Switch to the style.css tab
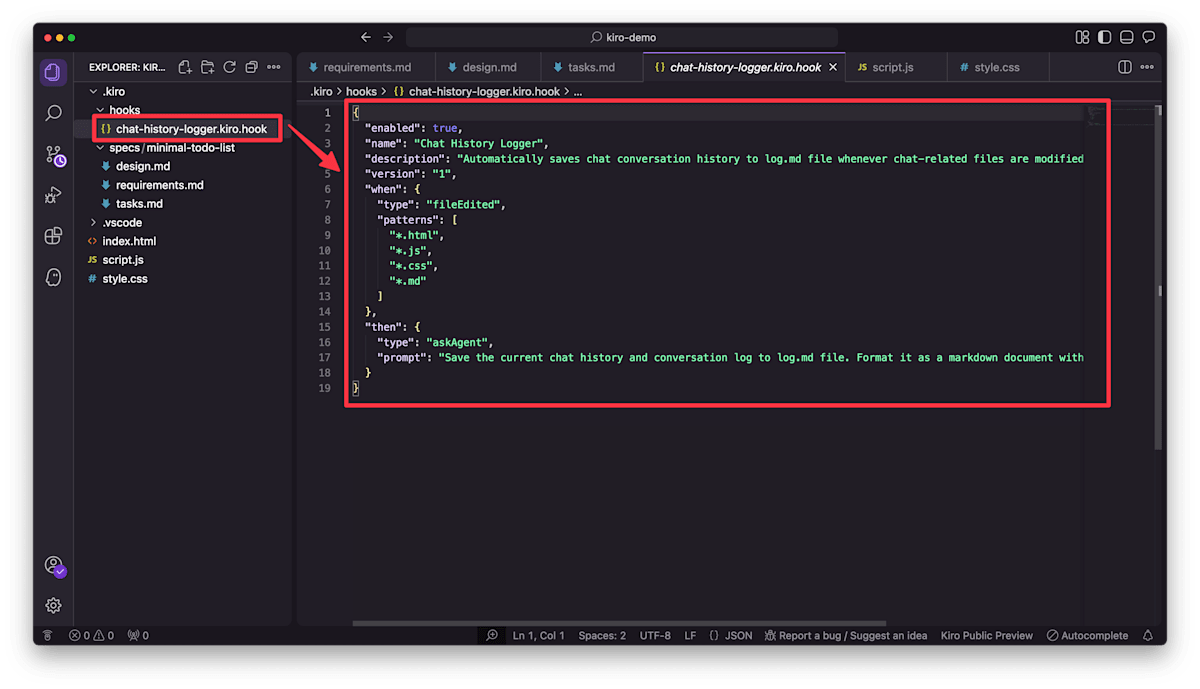The width and height of the screenshot is (1200, 689). click(997, 67)
